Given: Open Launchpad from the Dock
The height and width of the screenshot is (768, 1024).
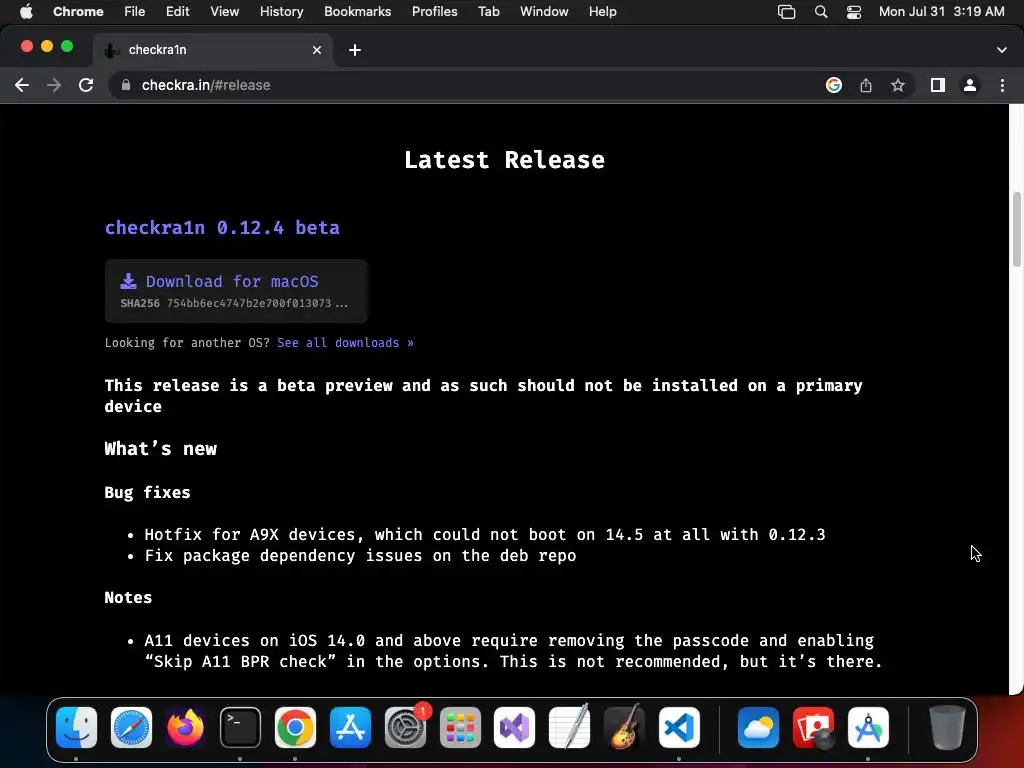Looking at the screenshot, I should (460, 728).
